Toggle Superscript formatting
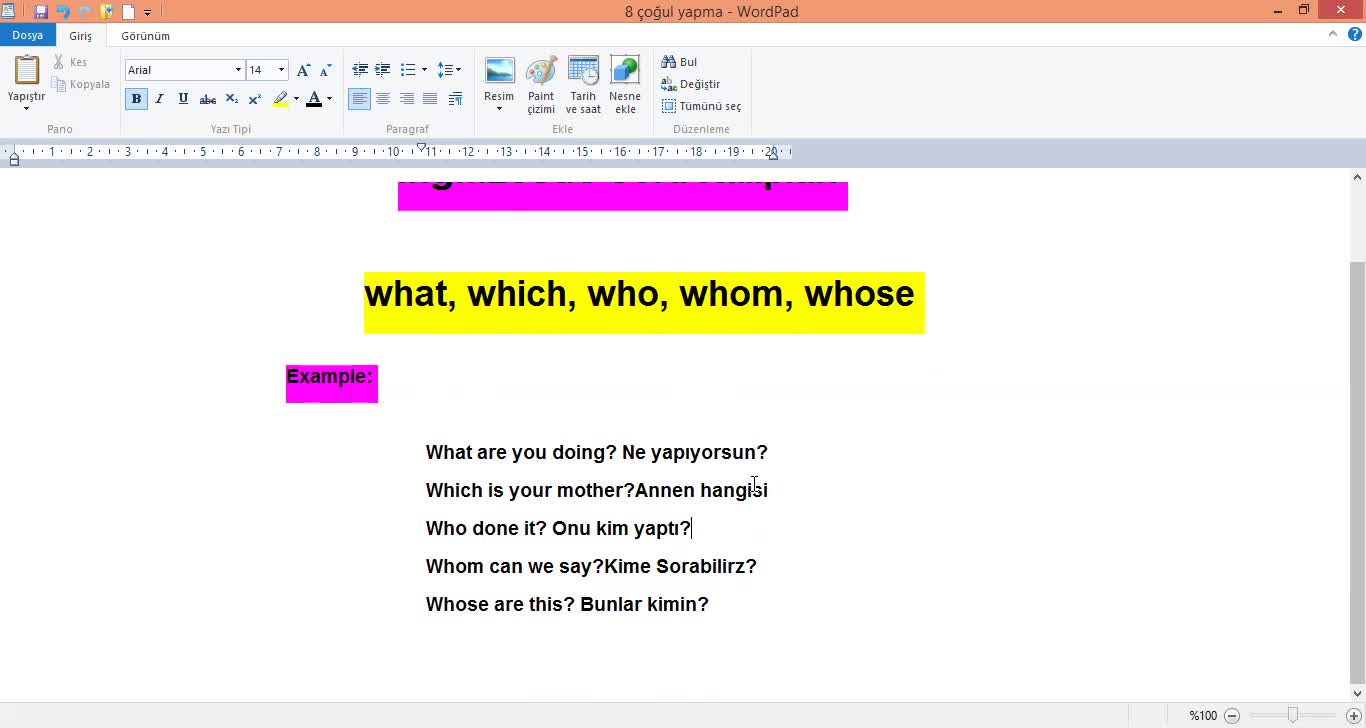 [x=255, y=99]
